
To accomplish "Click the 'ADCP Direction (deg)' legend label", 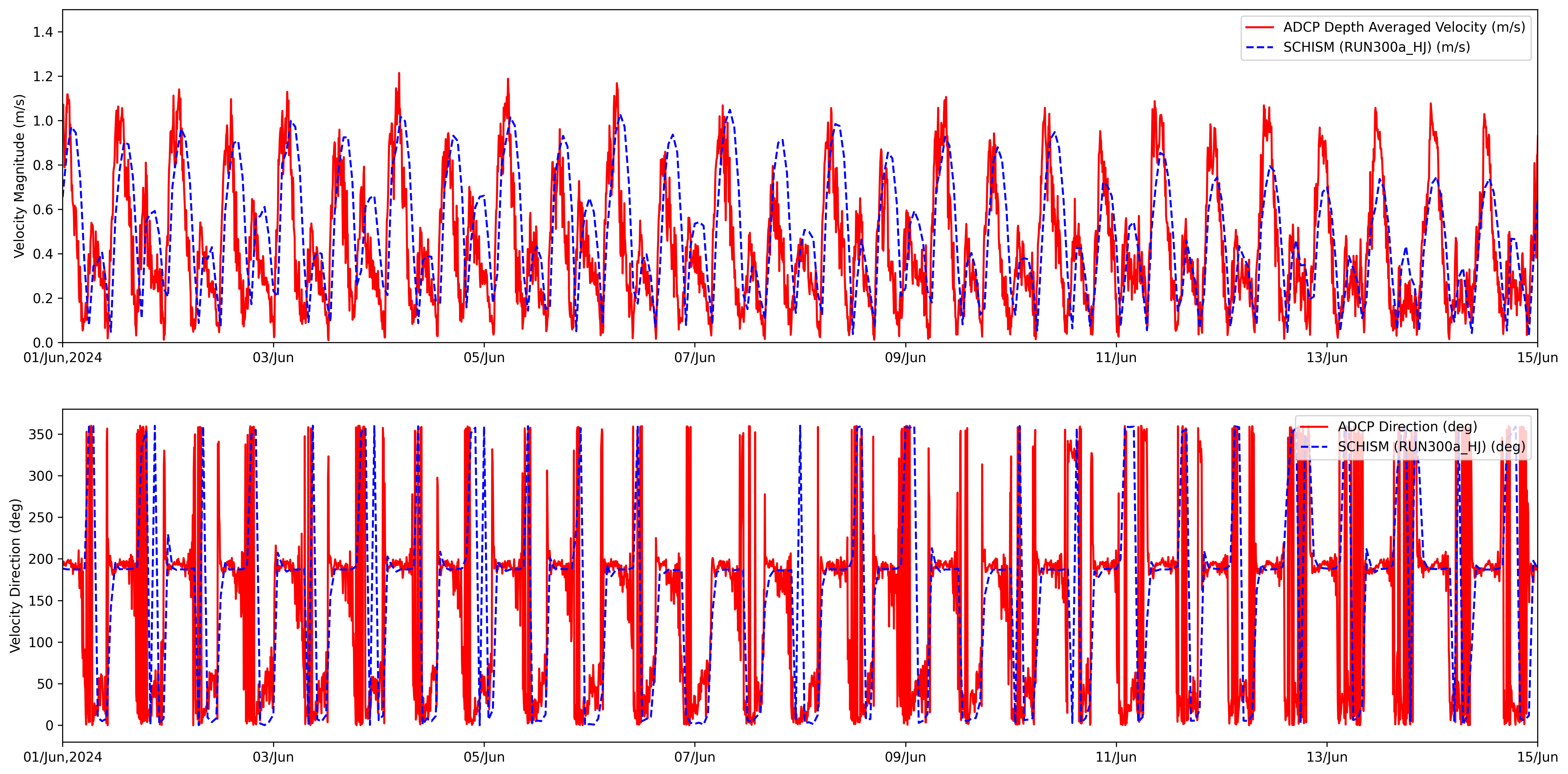I will [1407, 427].
